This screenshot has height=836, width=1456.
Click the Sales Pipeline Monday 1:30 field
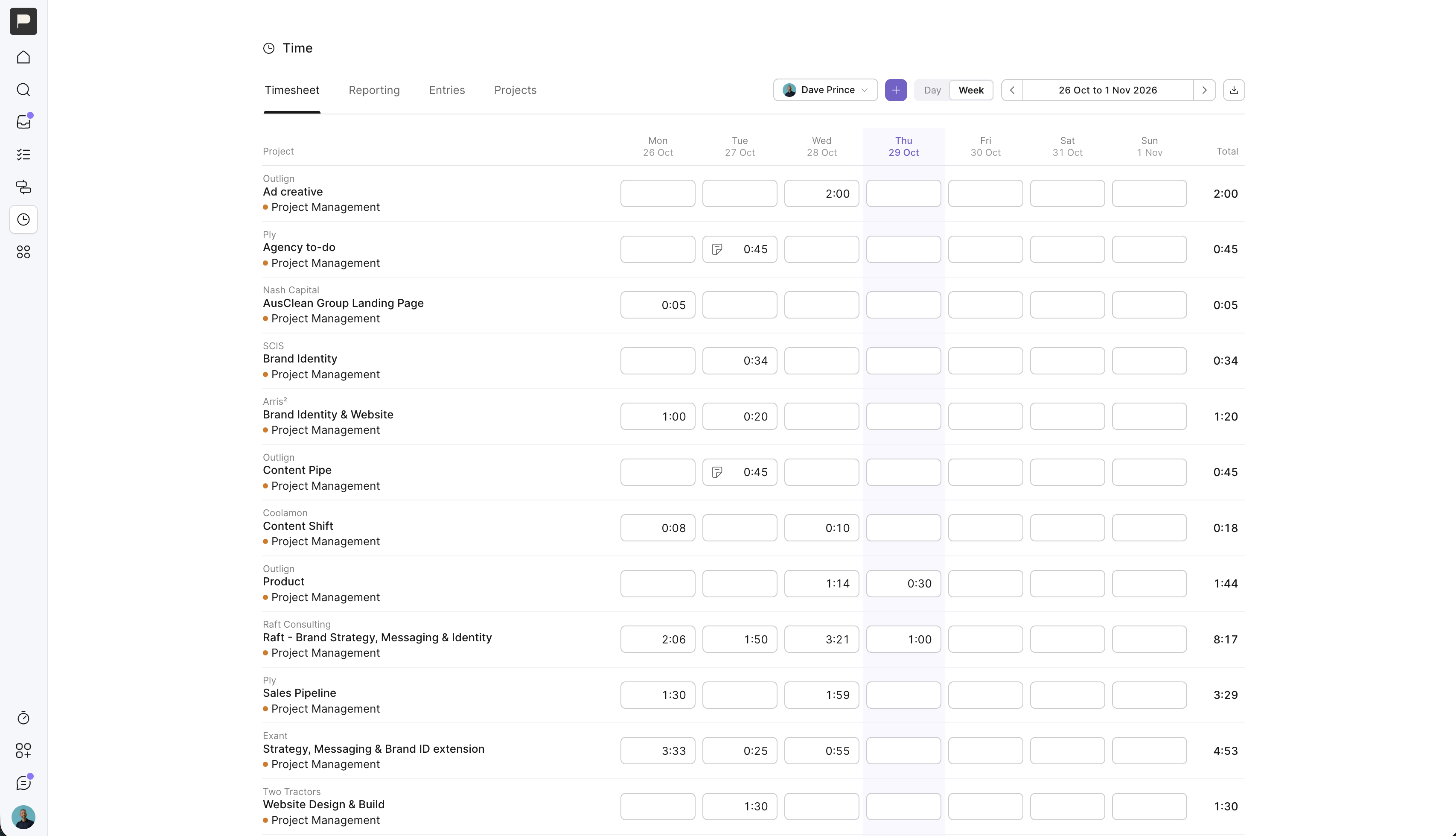coord(658,695)
